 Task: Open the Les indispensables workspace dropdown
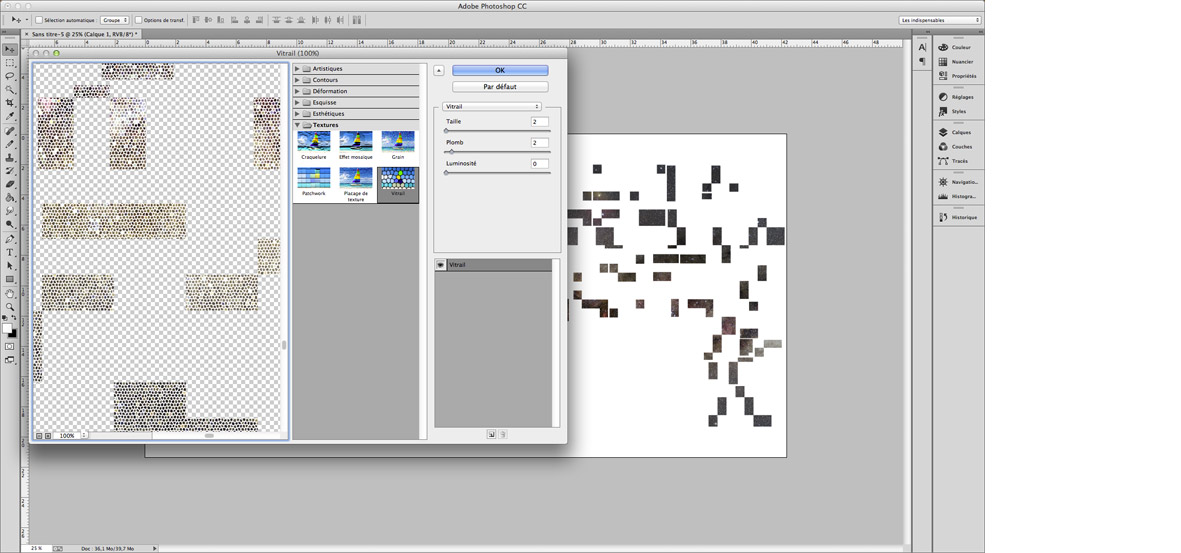(940, 20)
